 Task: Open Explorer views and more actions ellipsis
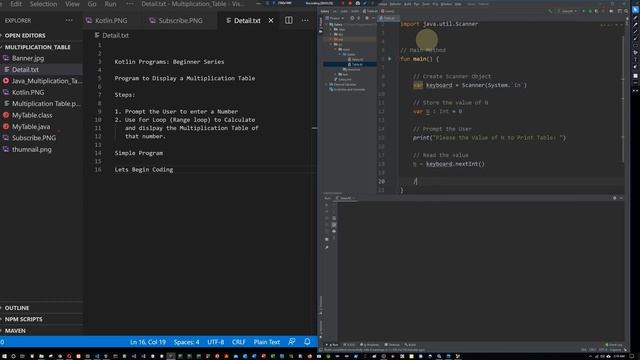(69, 20)
